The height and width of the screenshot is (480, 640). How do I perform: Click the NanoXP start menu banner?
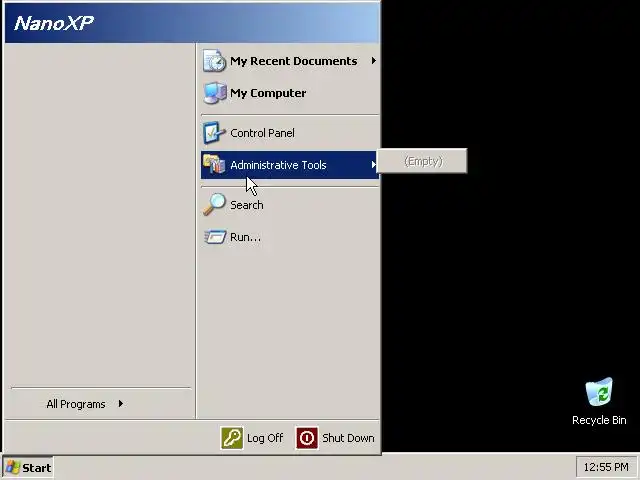(x=192, y=23)
